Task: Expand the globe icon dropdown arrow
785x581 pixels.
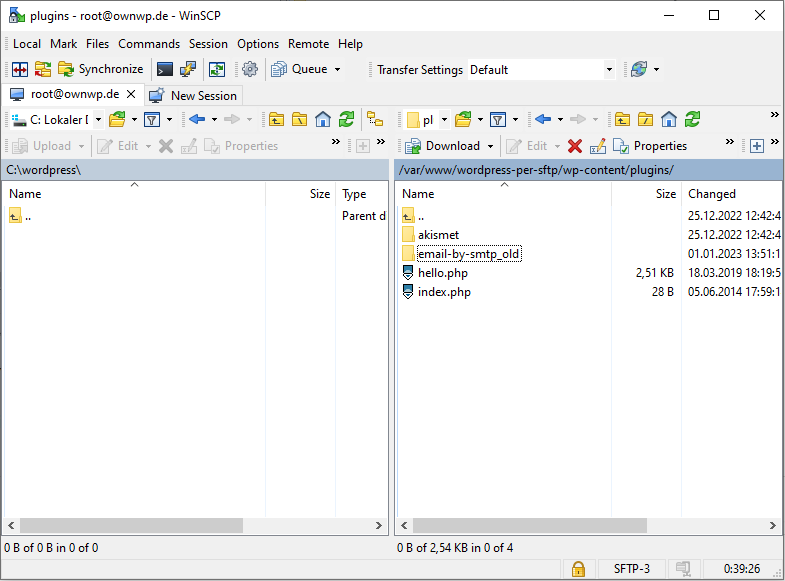Action: (656, 69)
